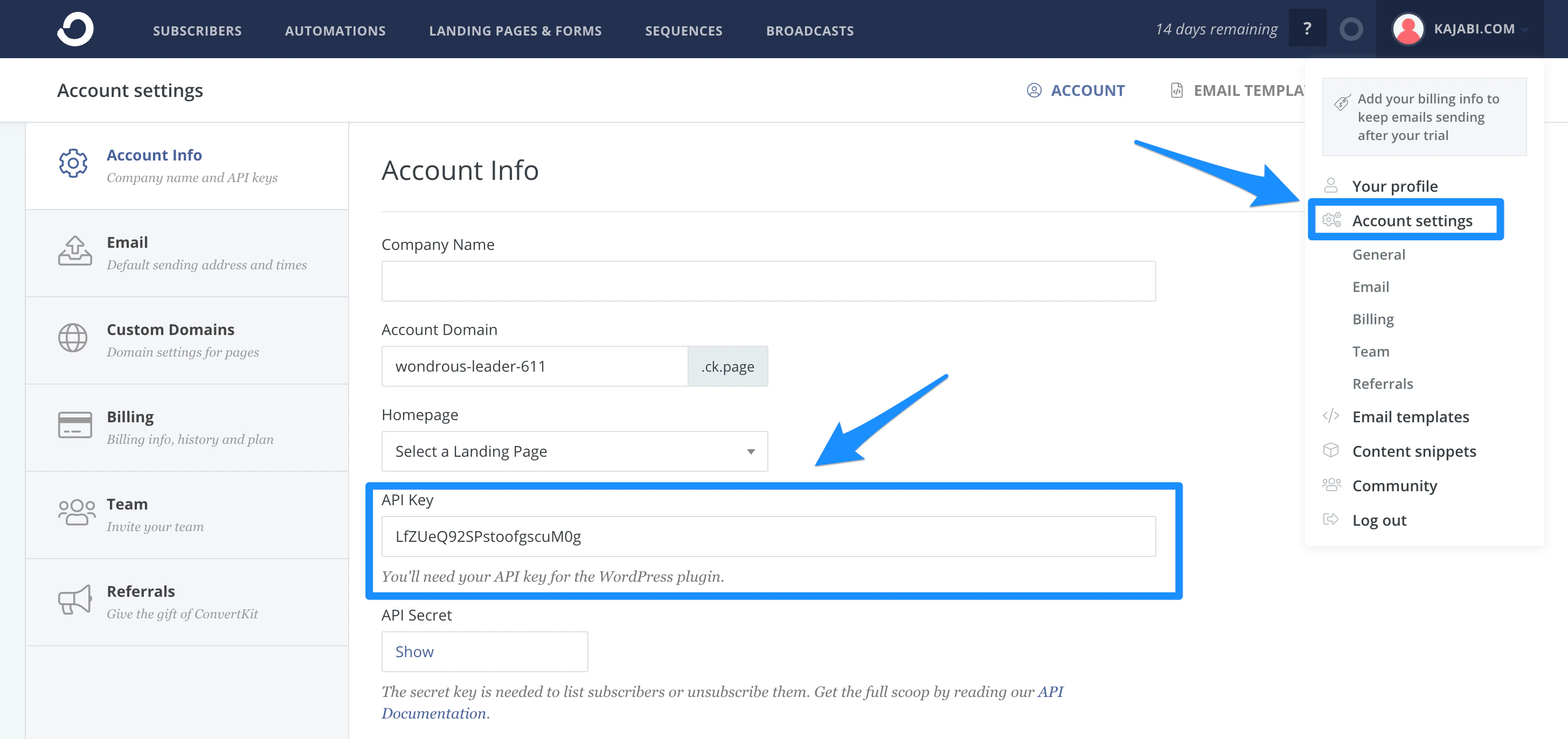The width and height of the screenshot is (1568, 739).
Task: Click the Account tab person icon
Action: (x=1033, y=90)
